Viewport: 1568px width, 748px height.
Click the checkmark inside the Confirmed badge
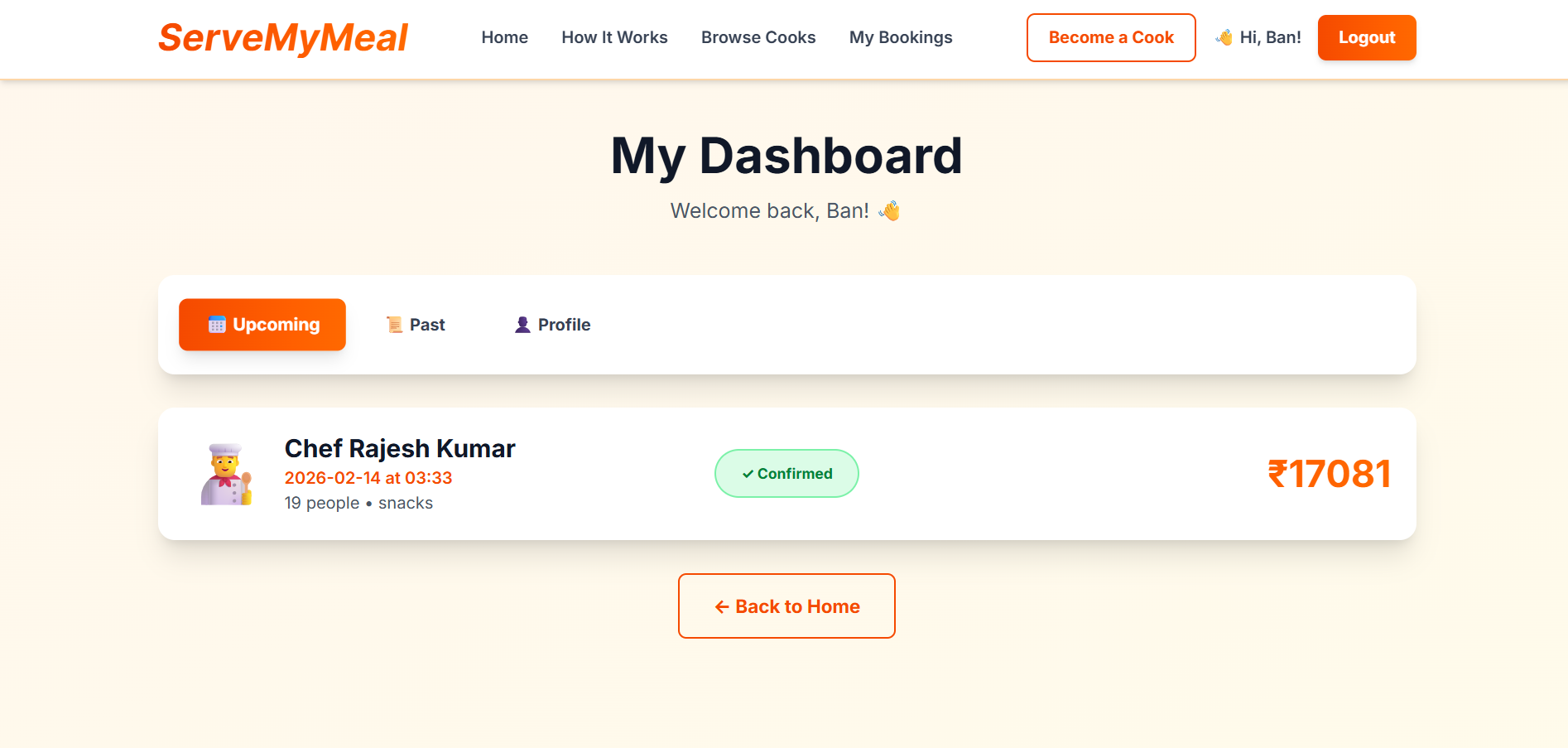tap(748, 473)
